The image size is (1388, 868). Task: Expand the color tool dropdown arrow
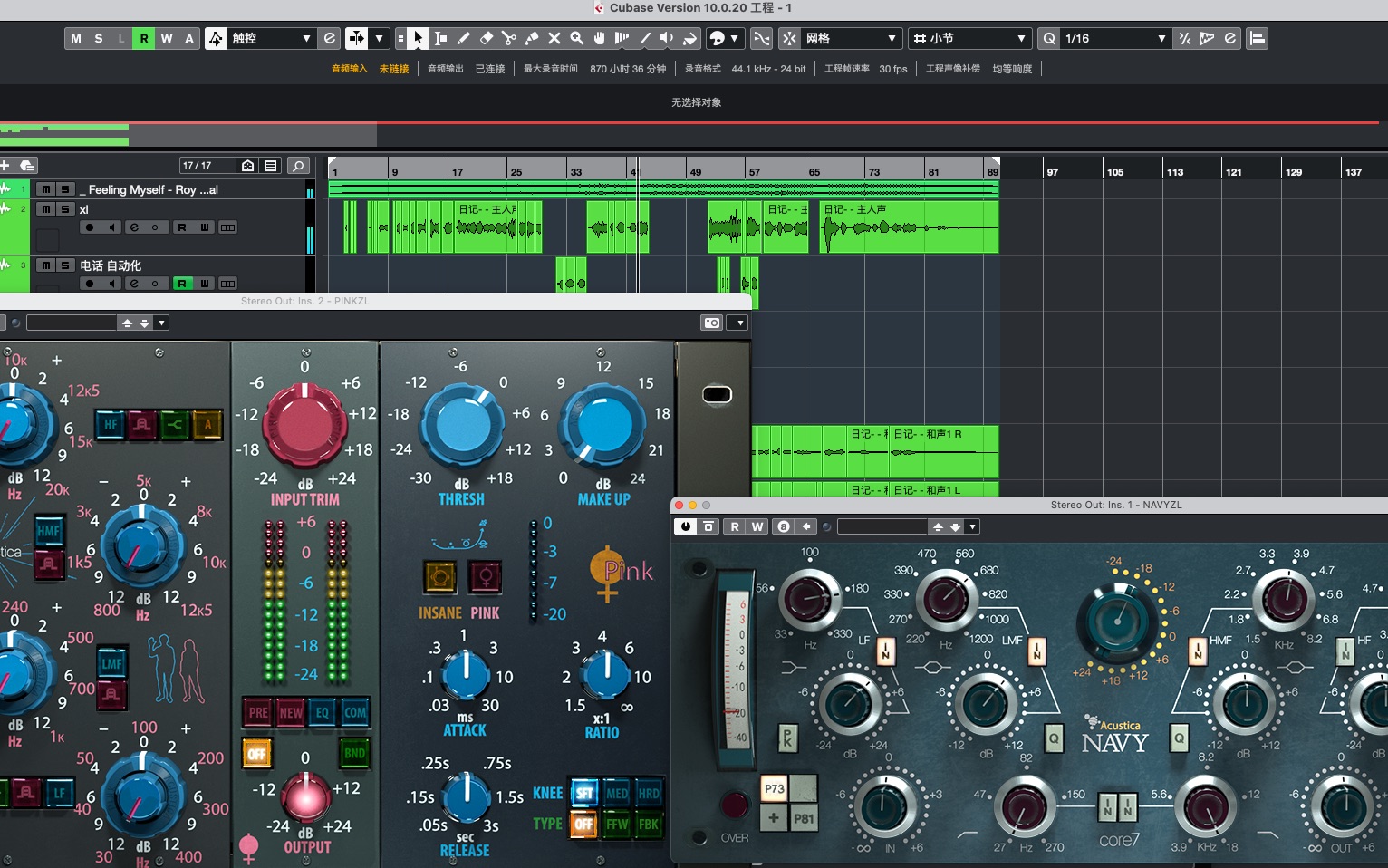coord(734,38)
